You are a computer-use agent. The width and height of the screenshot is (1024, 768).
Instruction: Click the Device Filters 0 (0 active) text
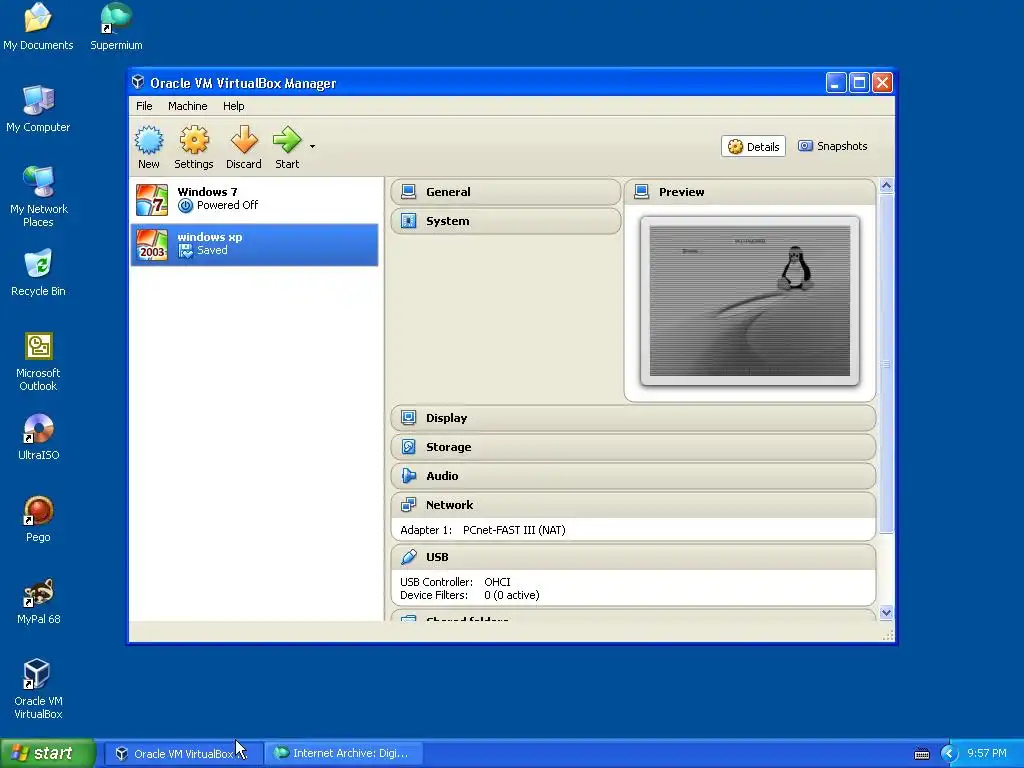pyautogui.click(x=470, y=595)
